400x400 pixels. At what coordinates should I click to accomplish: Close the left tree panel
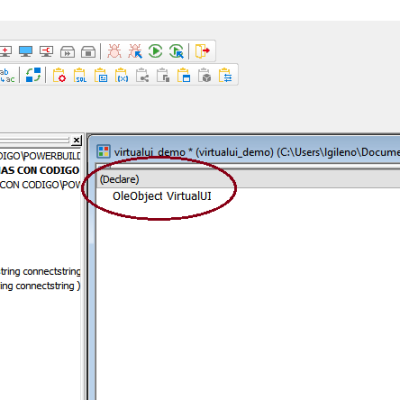pyautogui.click(x=76, y=140)
